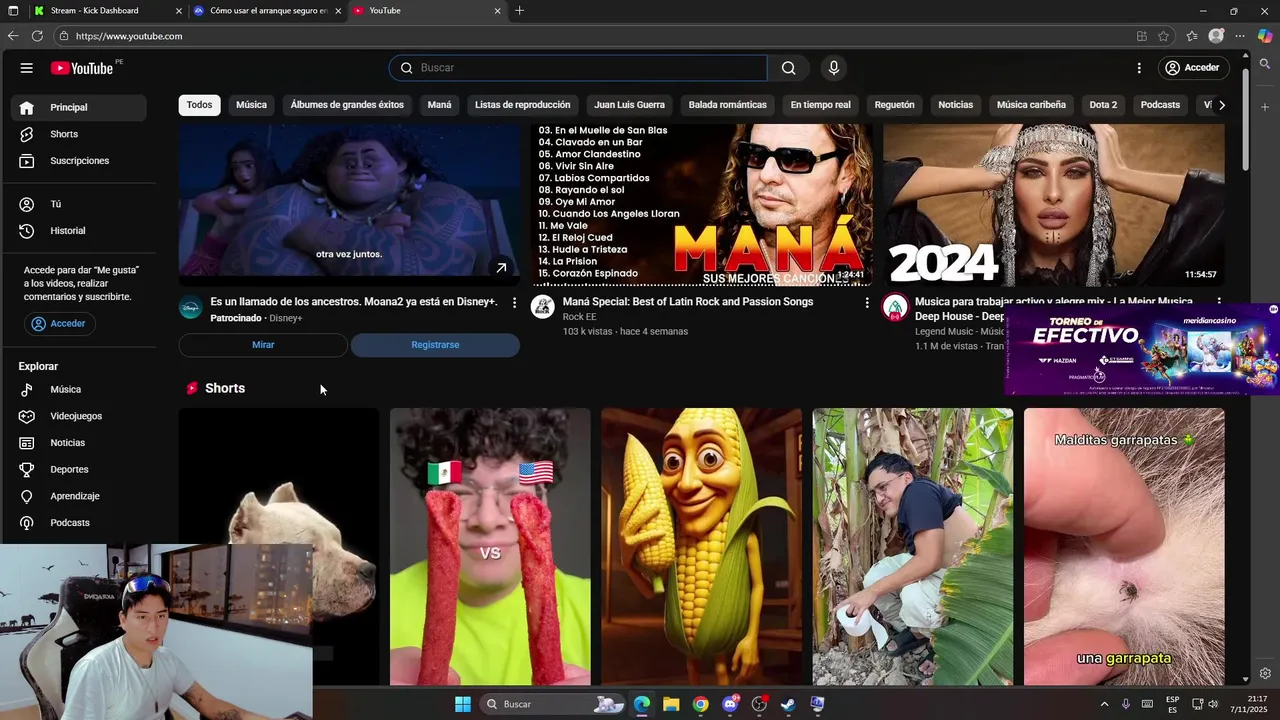Show more filter chips with right arrow
1280x720 pixels.
1221,105
